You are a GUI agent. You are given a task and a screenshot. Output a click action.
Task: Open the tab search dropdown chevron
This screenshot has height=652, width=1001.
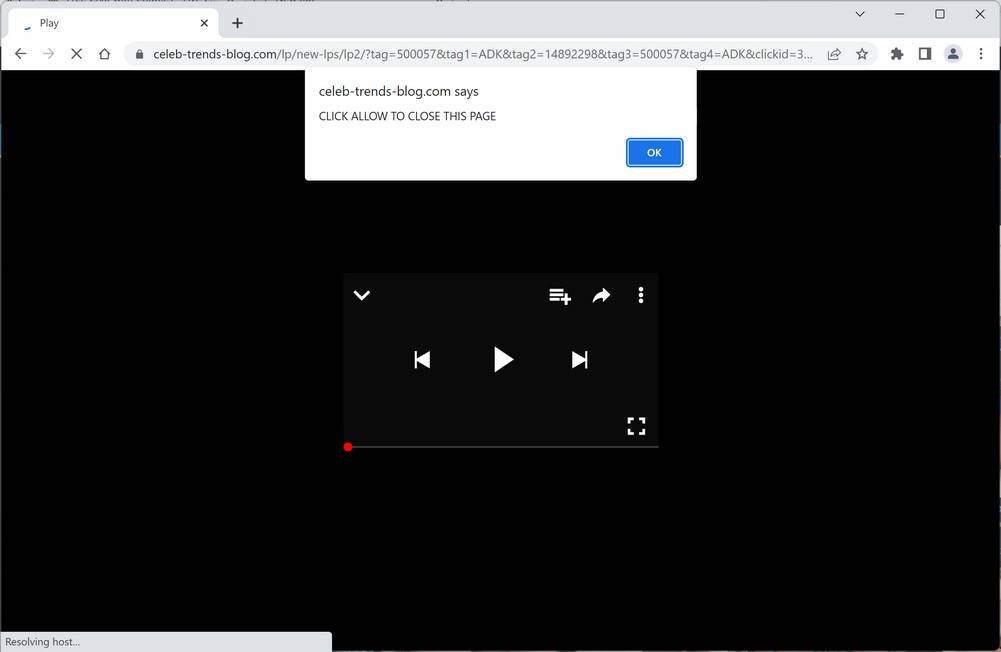coord(860,14)
